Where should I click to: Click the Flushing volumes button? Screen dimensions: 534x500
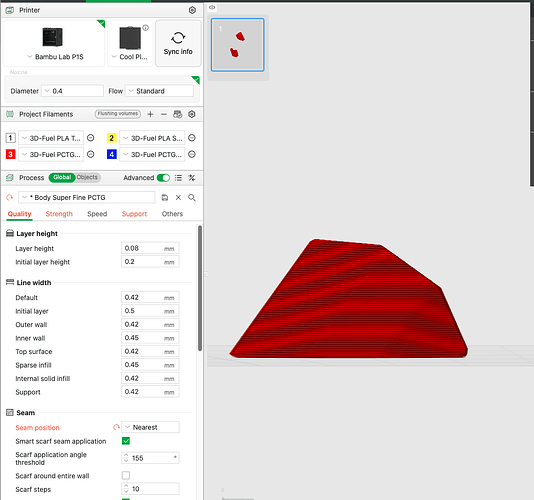click(118, 114)
